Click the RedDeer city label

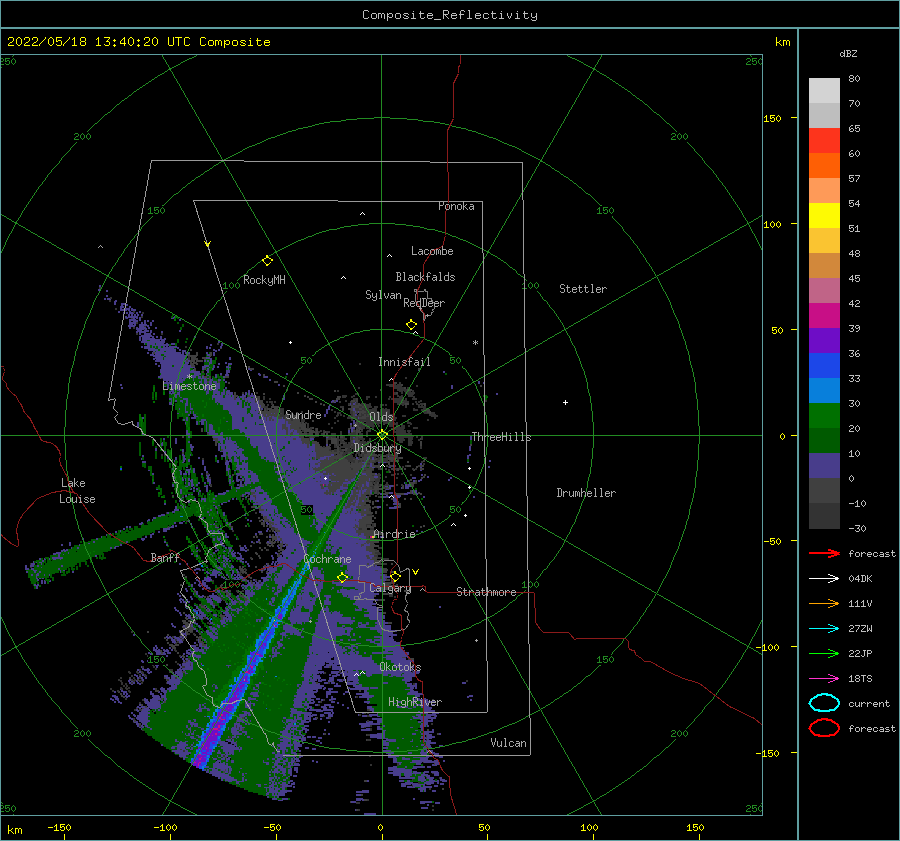click(x=424, y=303)
